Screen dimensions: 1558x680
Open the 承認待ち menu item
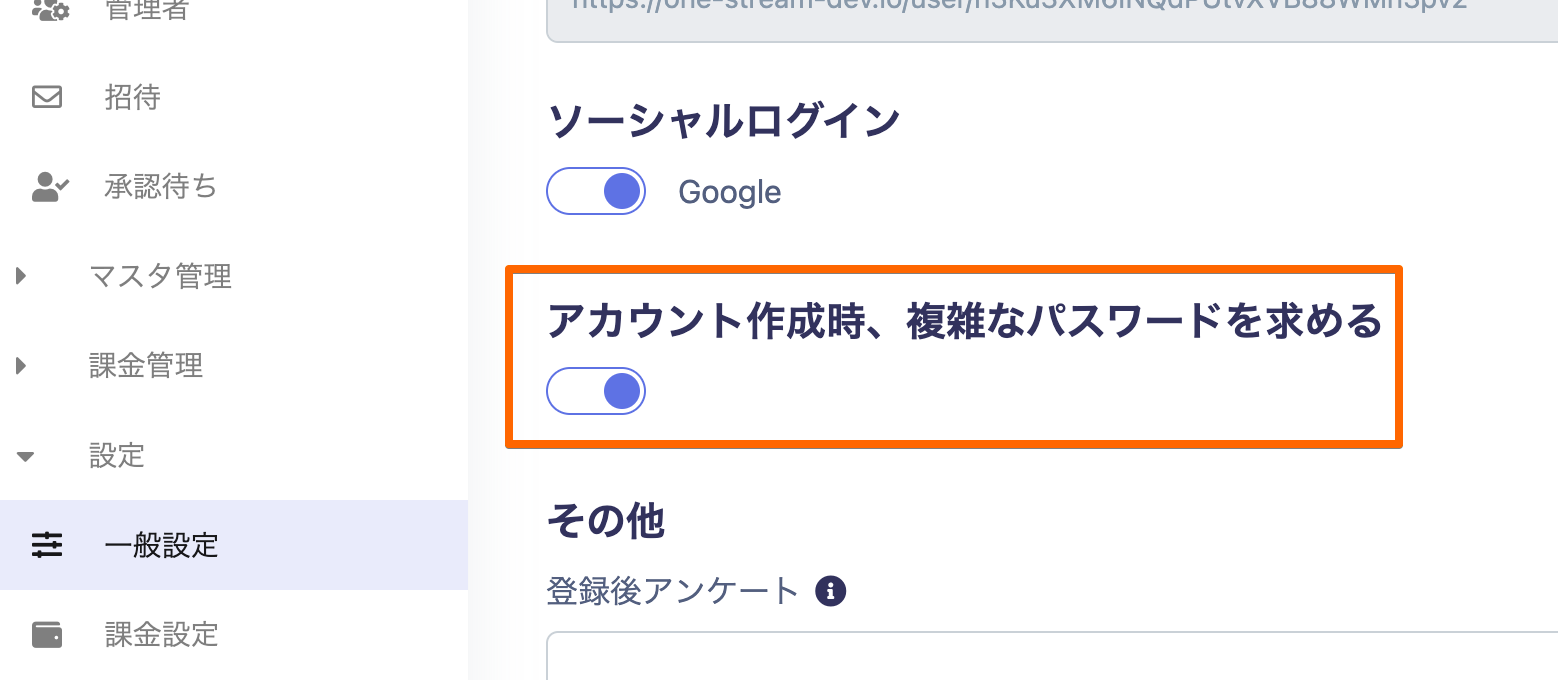tap(160, 187)
